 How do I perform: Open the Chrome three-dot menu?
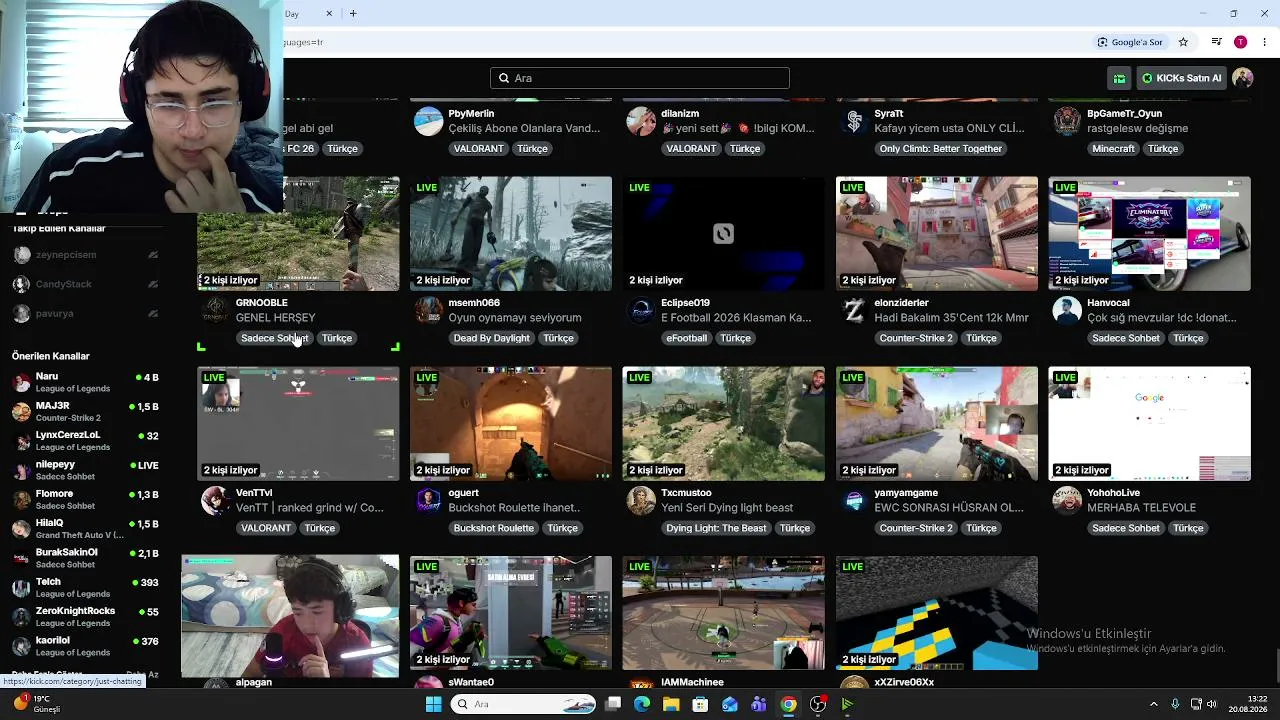[x=1265, y=42]
